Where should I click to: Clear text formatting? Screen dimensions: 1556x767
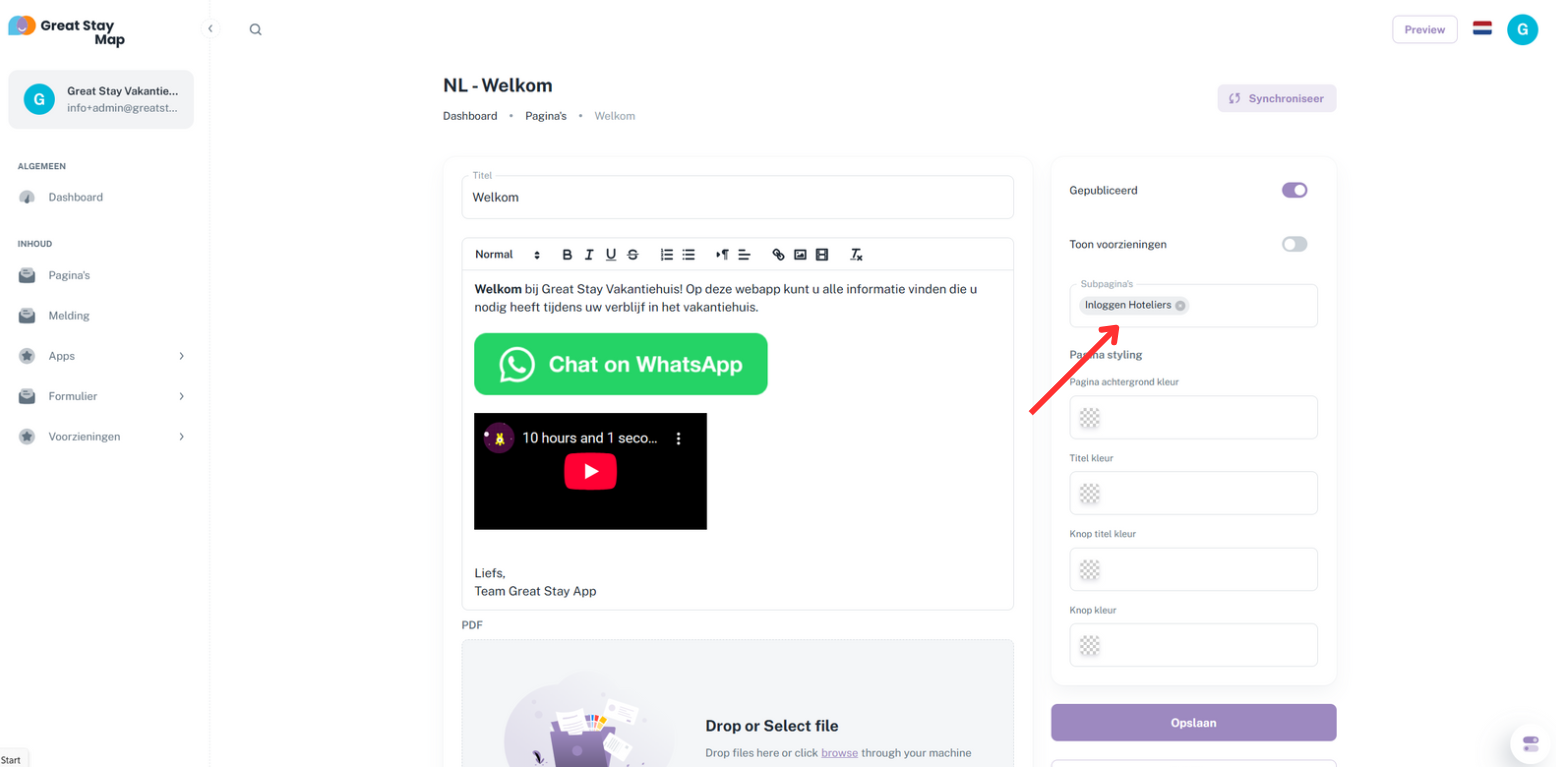856,255
